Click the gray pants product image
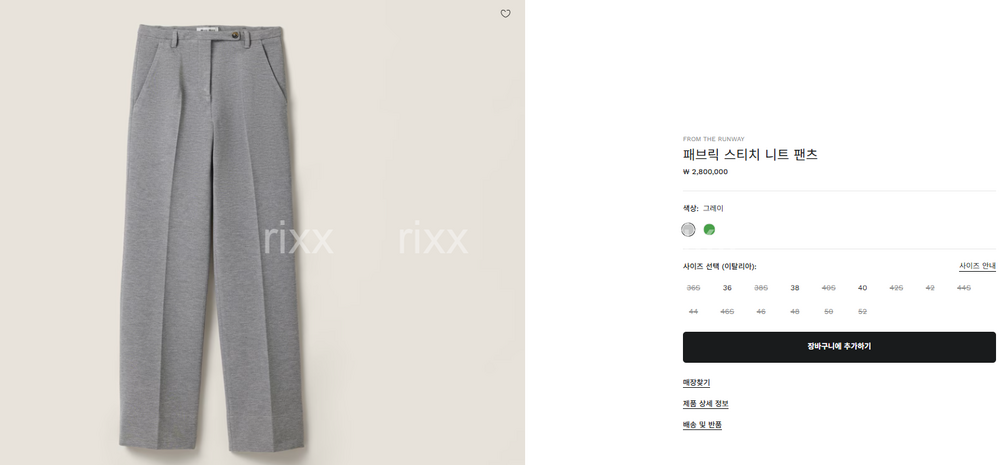 click(208, 240)
